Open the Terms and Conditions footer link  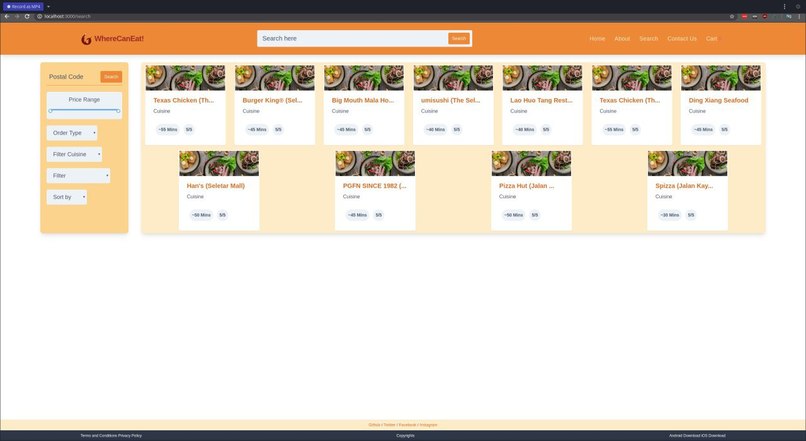click(x=98, y=436)
